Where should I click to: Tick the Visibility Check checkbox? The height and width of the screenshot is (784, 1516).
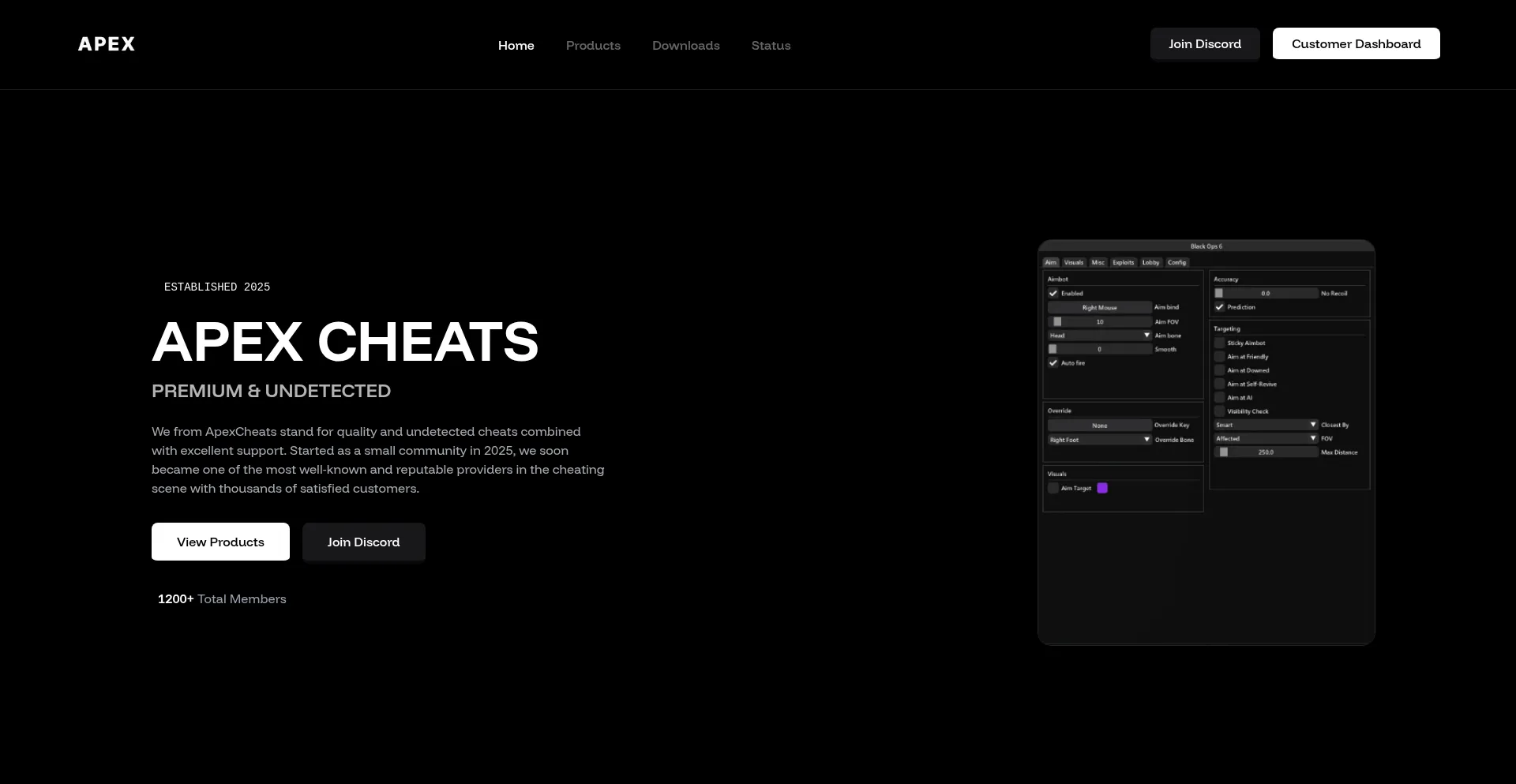(1220, 411)
